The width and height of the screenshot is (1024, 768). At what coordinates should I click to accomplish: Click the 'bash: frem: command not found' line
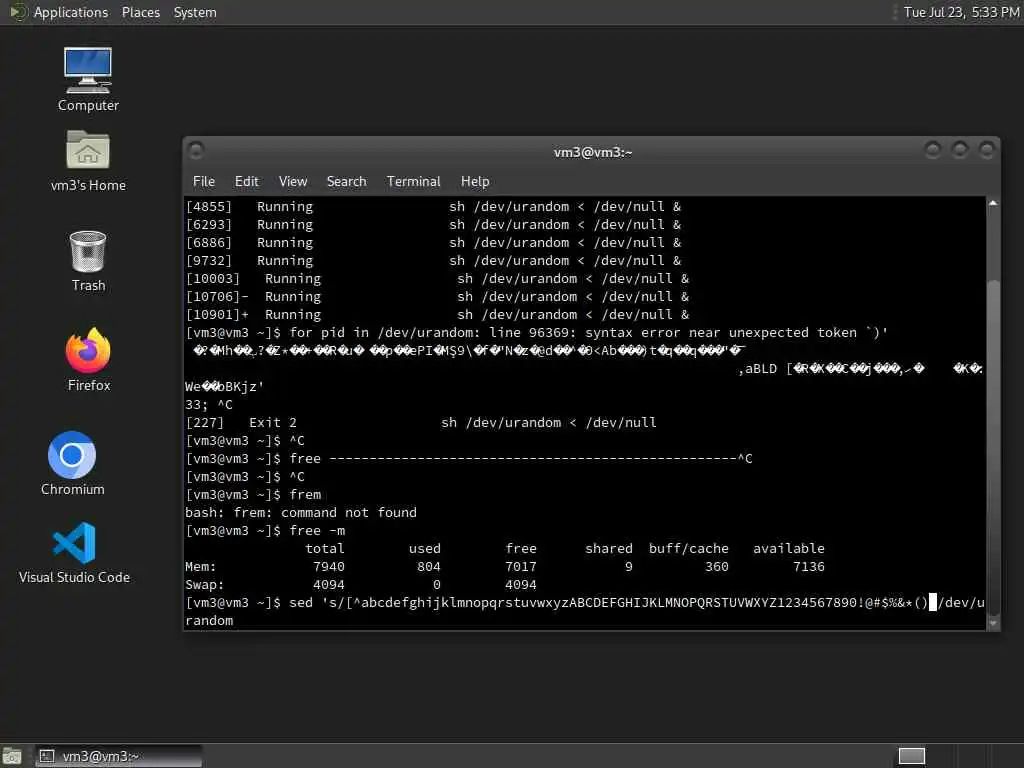click(300, 513)
